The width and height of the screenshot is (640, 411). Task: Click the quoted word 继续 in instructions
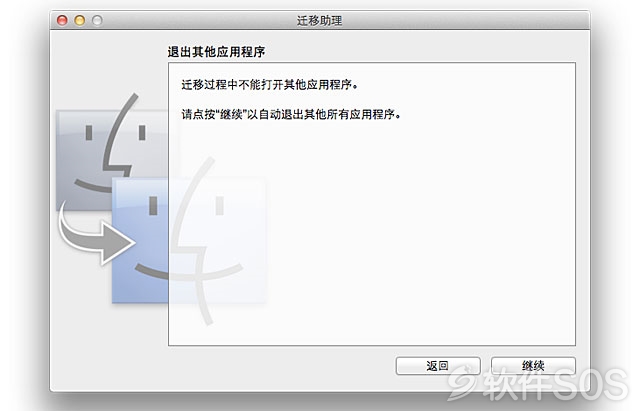tap(231, 114)
